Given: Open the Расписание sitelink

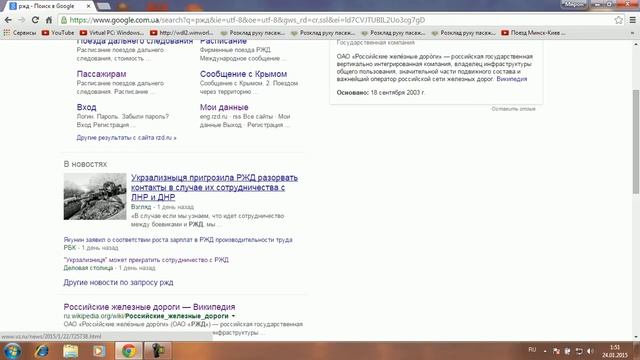Looking at the screenshot, I should [223, 41].
